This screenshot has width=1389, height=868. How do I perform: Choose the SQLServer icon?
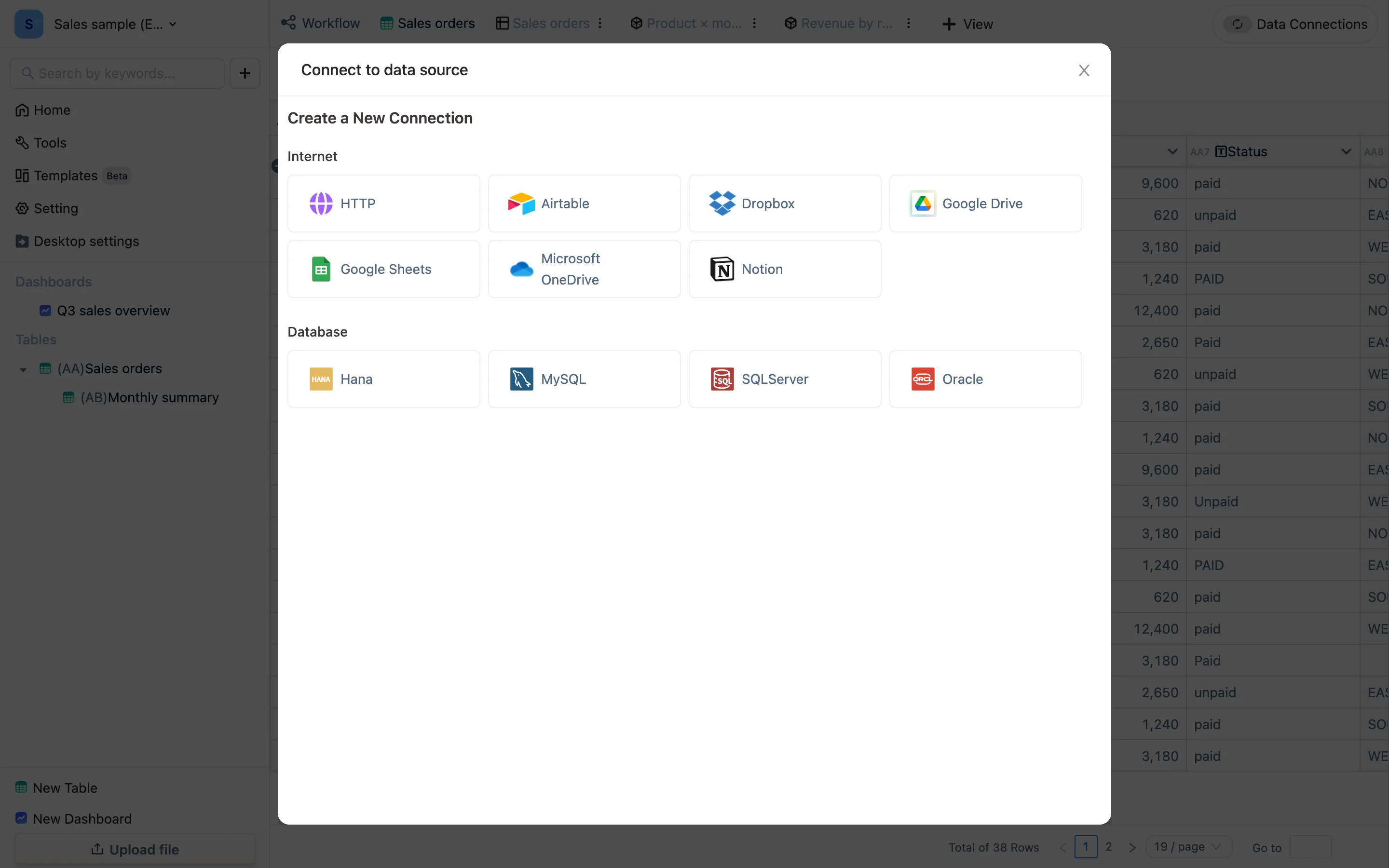click(x=722, y=379)
